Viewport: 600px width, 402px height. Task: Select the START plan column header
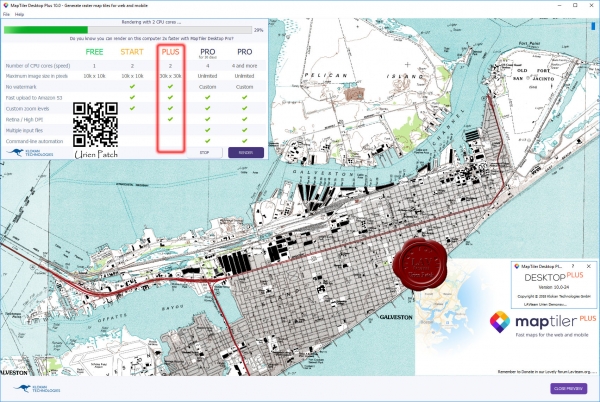132,52
